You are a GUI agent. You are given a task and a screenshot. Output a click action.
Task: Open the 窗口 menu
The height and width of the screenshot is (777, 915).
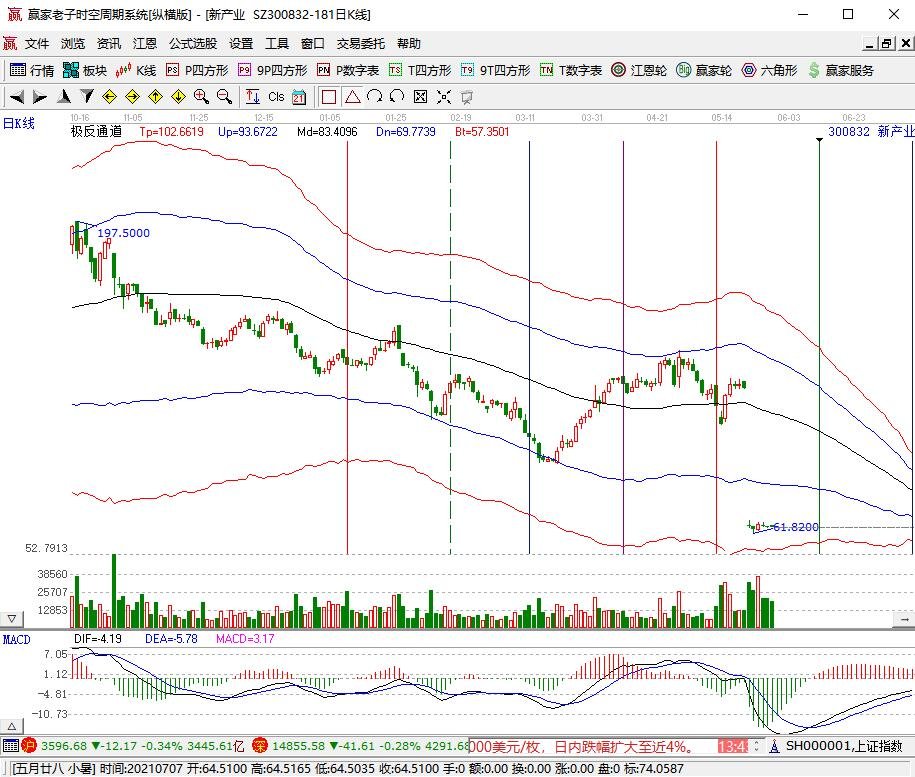tap(313, 44)
